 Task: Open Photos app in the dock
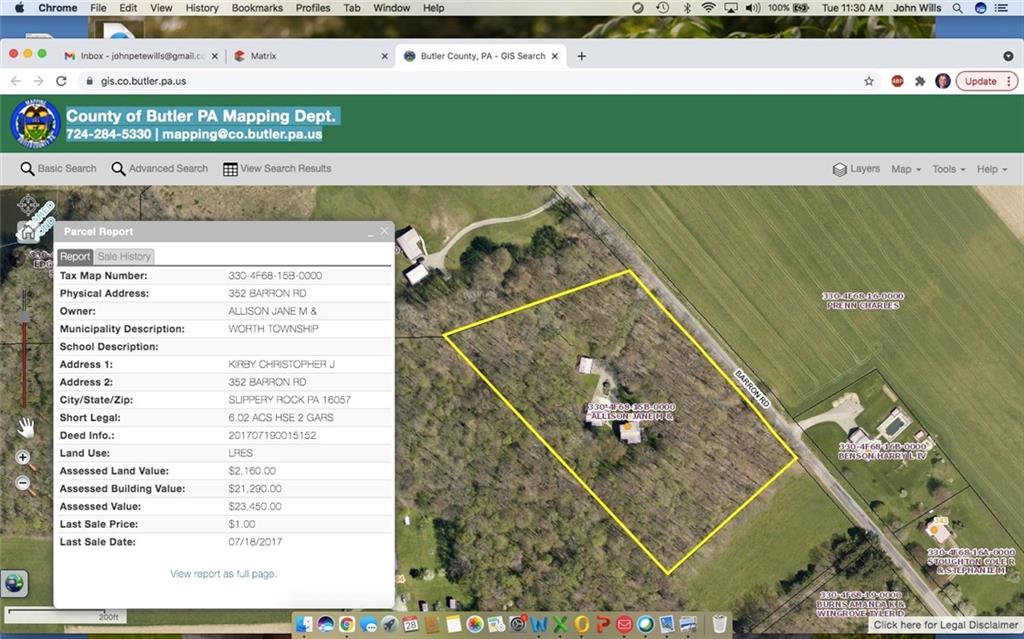(475, 624)
